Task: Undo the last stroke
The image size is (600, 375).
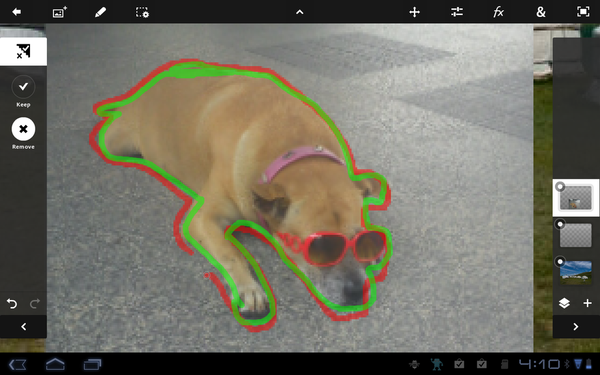Action: (x=12, y=304)
